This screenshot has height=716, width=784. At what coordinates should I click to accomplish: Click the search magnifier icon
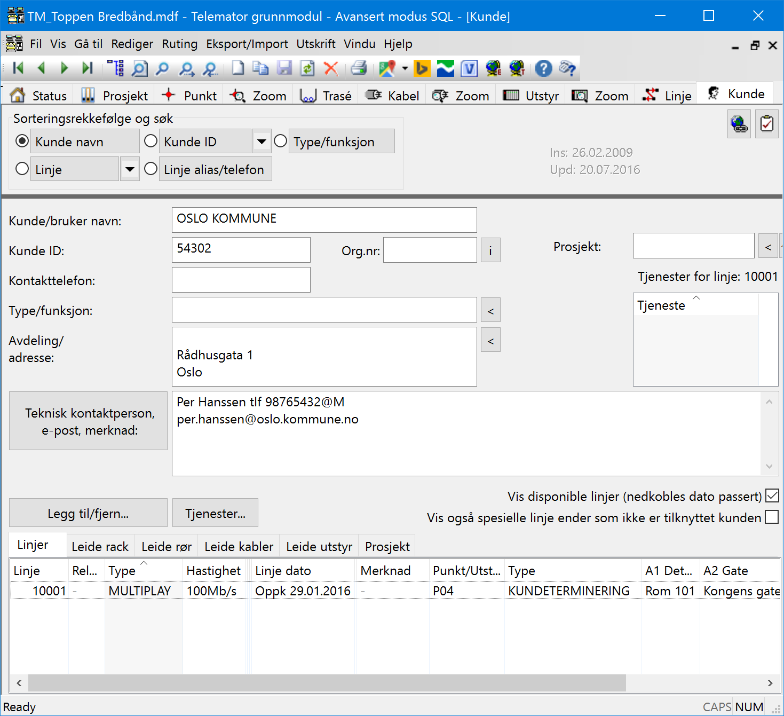(x=162, y=68)
